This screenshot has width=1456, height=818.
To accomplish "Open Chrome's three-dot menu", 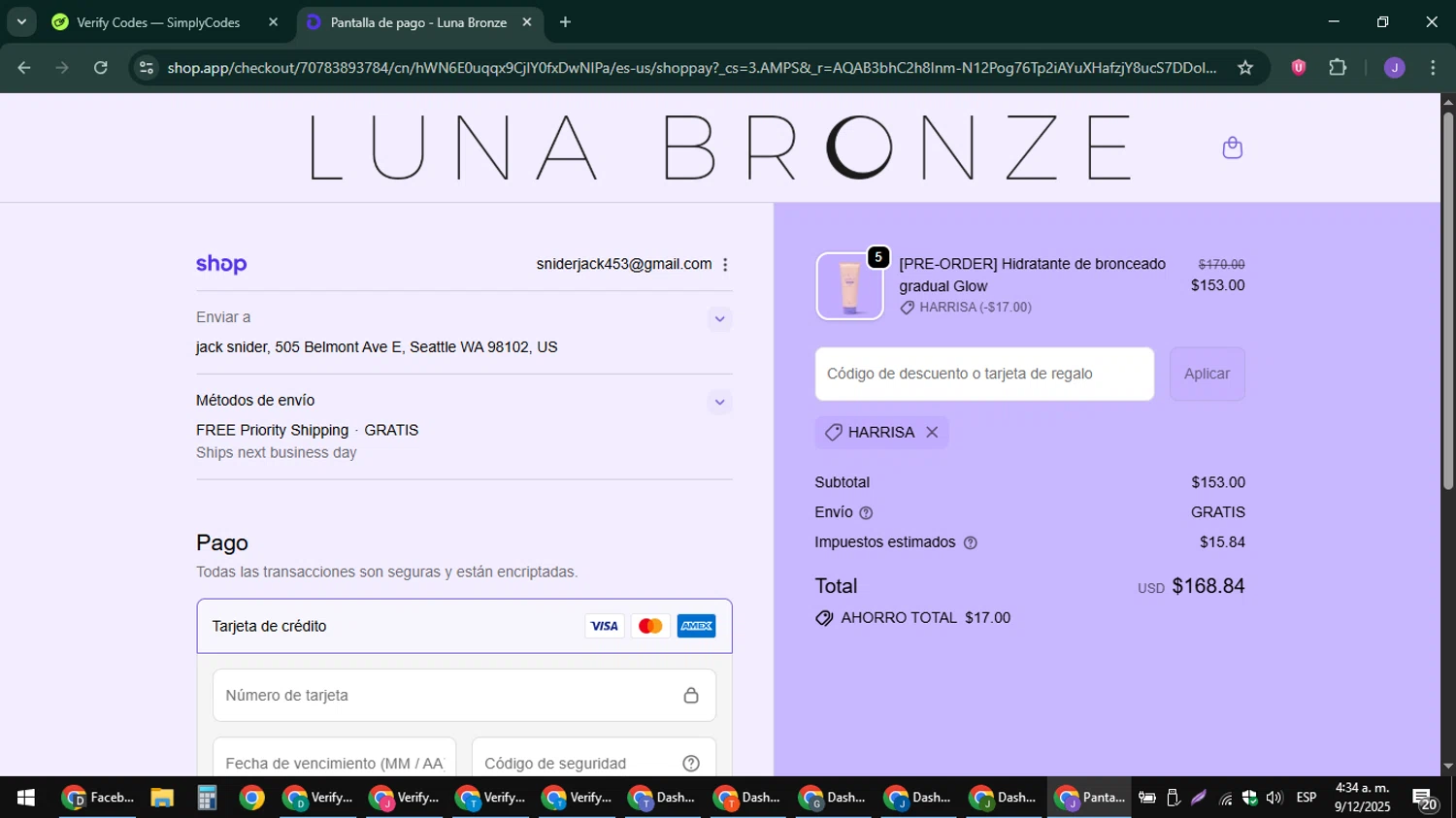I will [x=1433, y=68].
